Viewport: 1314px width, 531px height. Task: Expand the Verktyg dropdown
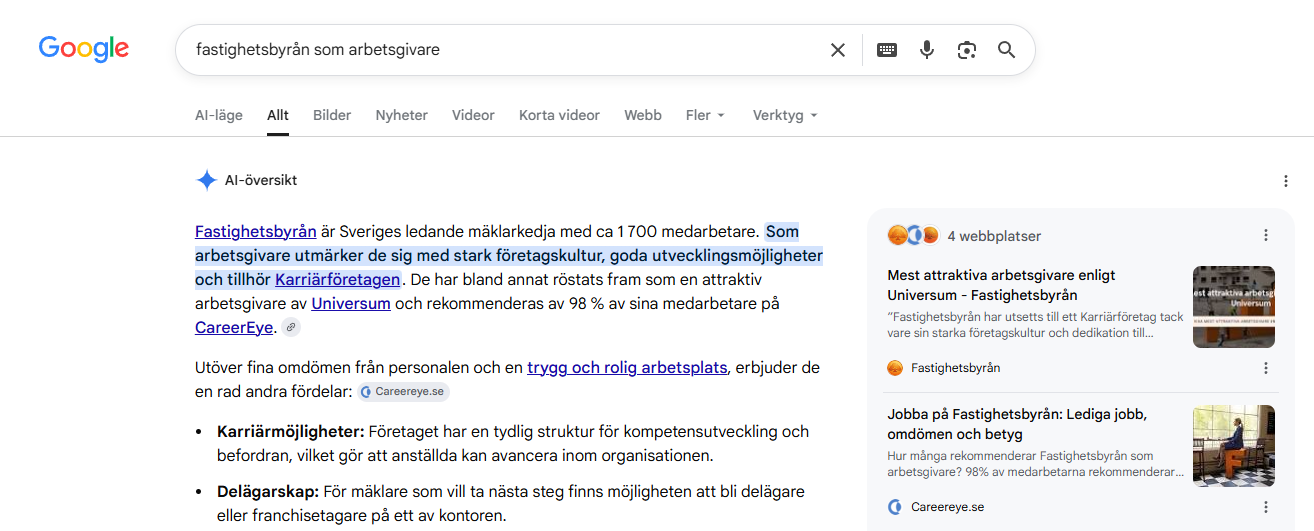click(786, 115)
